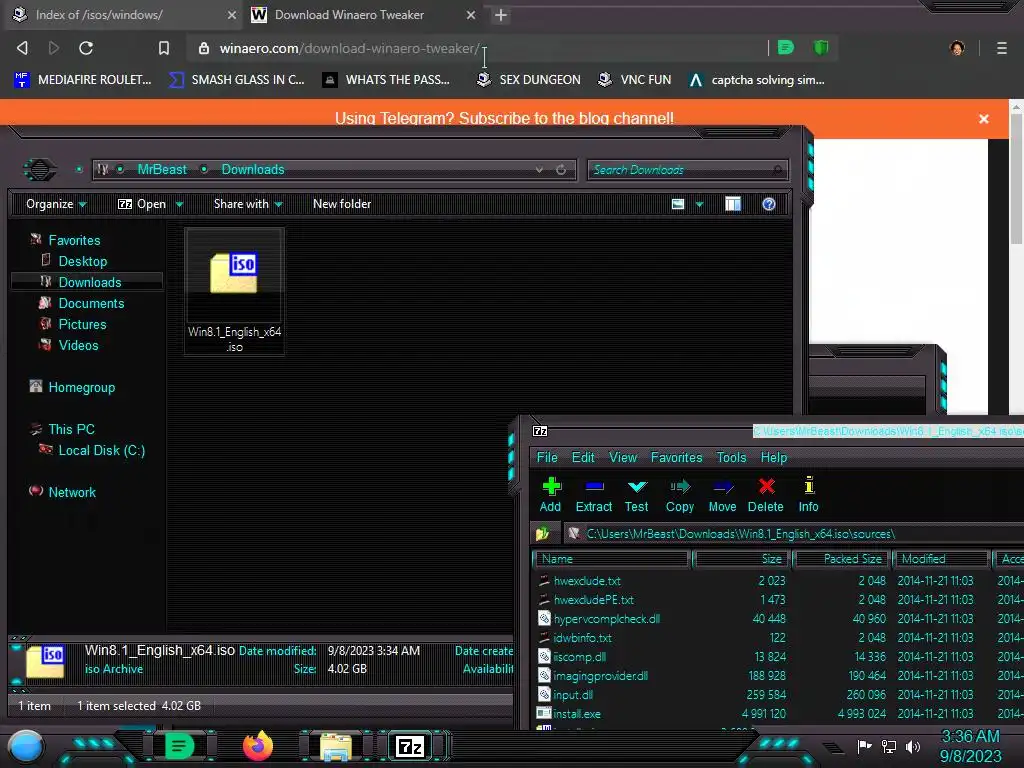Click MrBeast in the Explorer breadcrumb
1024x768 pixels.
[x=162, y=169]
